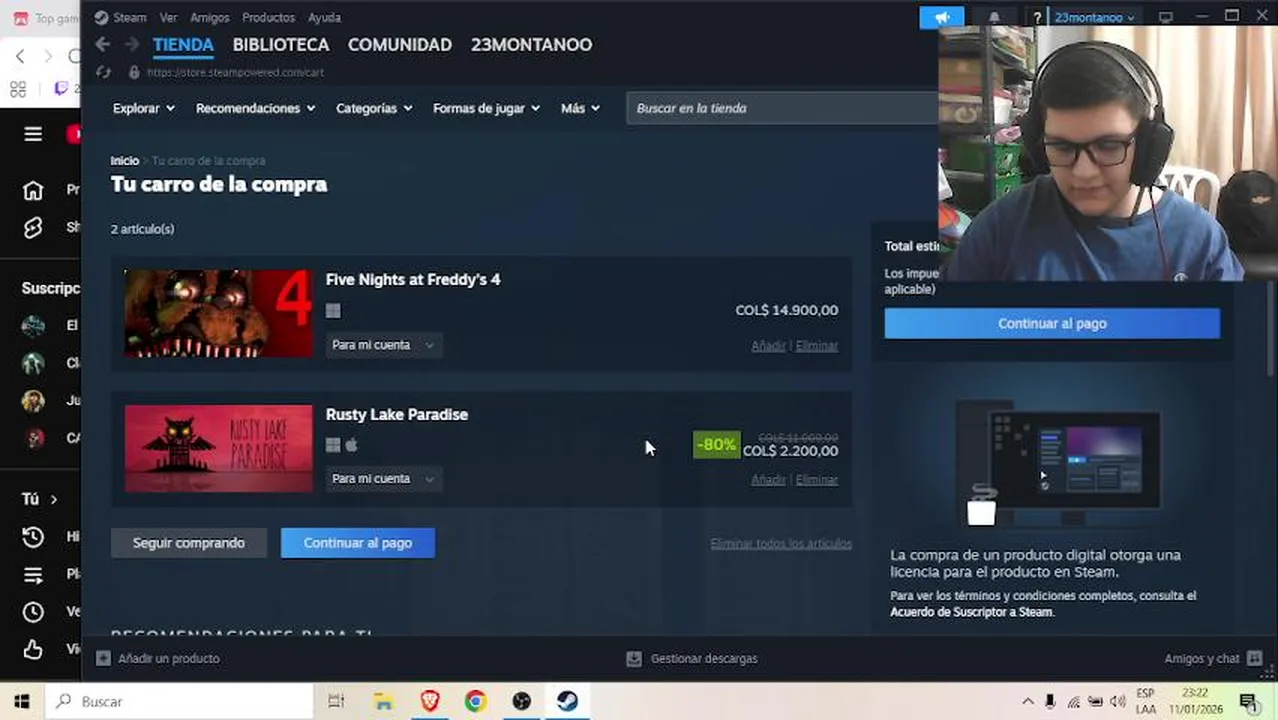Select the TIENDA tab
The image size is (1278, 720).
(x=183, y=45)
